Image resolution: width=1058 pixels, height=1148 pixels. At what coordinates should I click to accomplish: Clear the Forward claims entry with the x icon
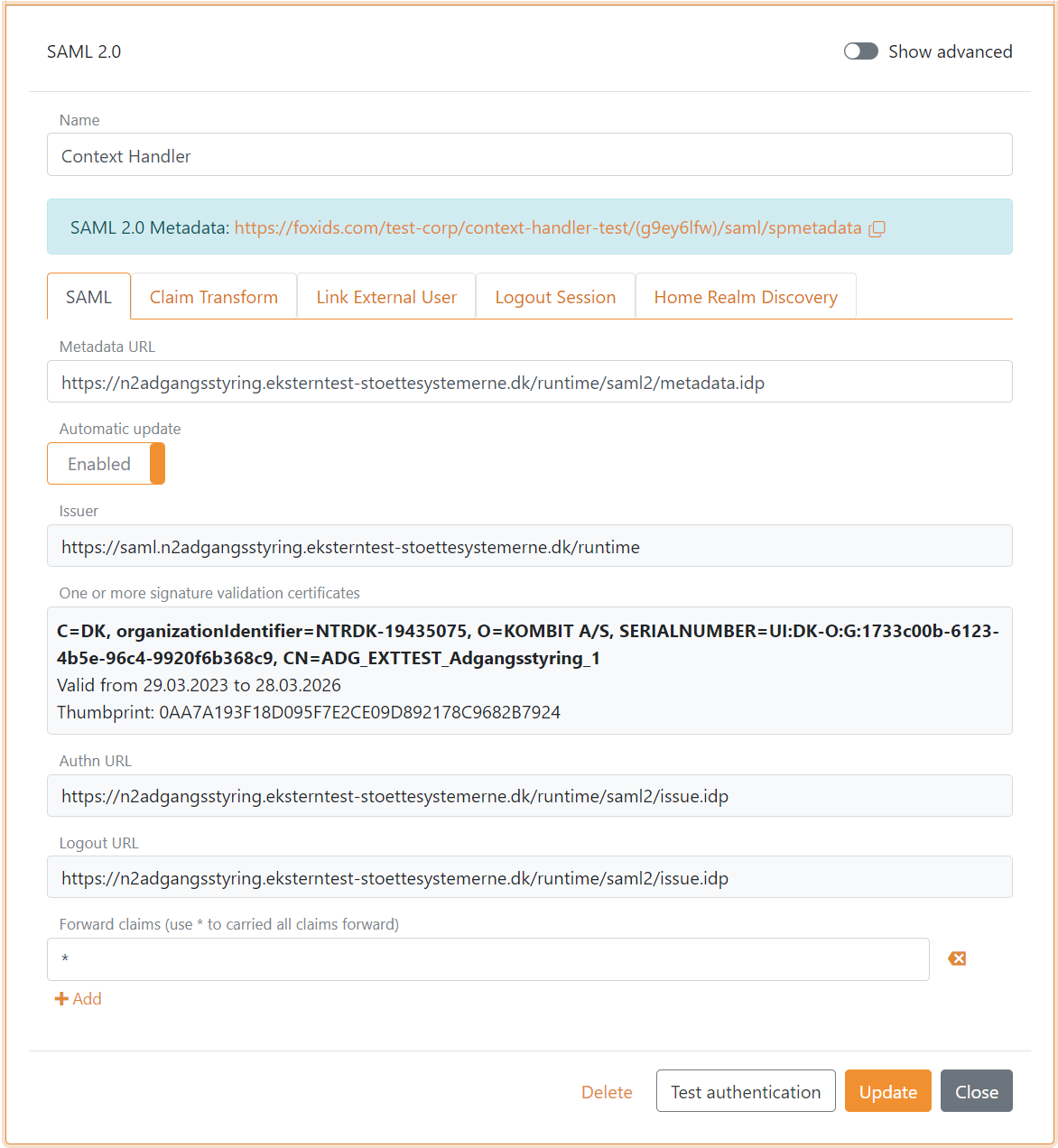(957, 958)
